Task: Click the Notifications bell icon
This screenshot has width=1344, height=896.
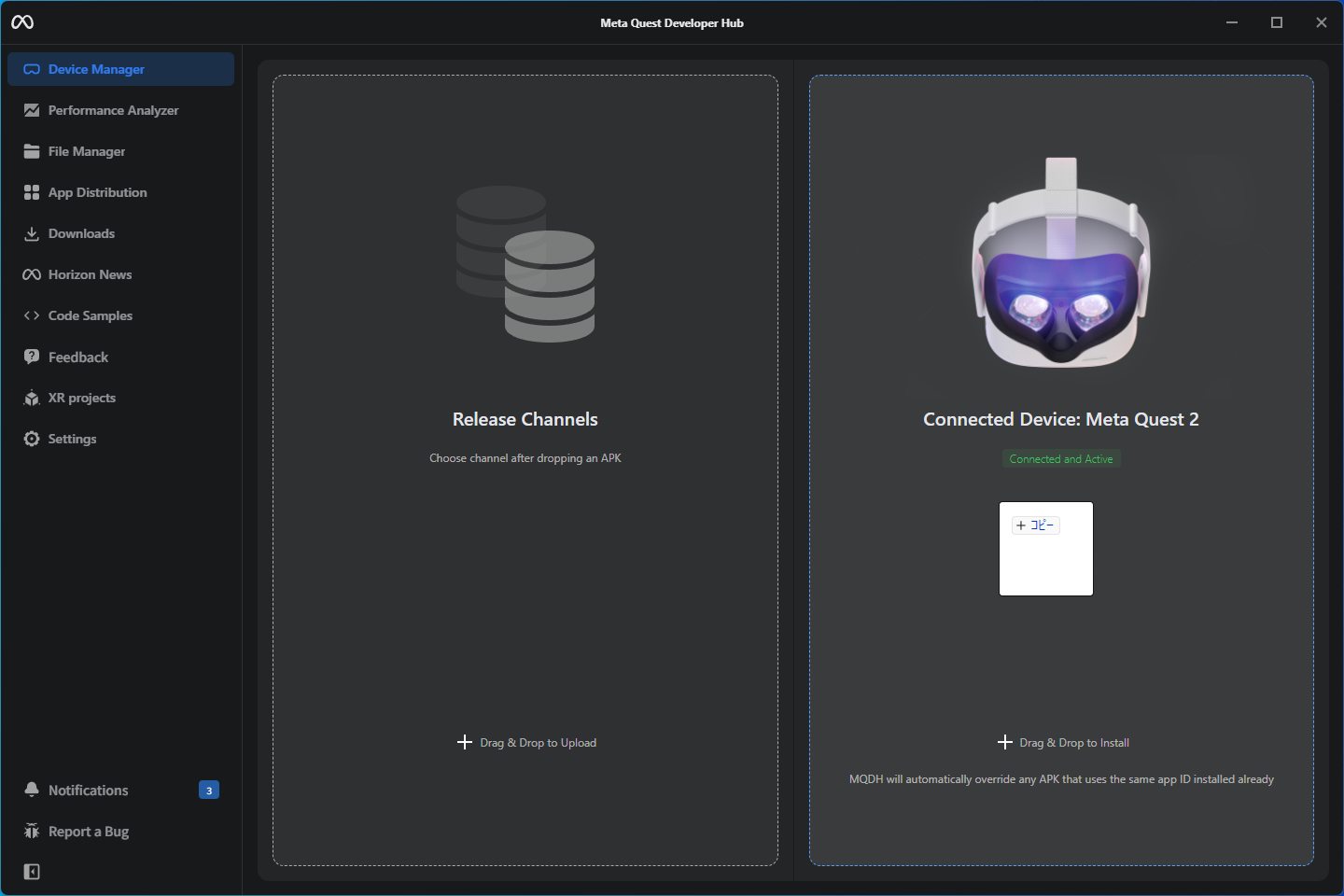Action: (32, 790)
